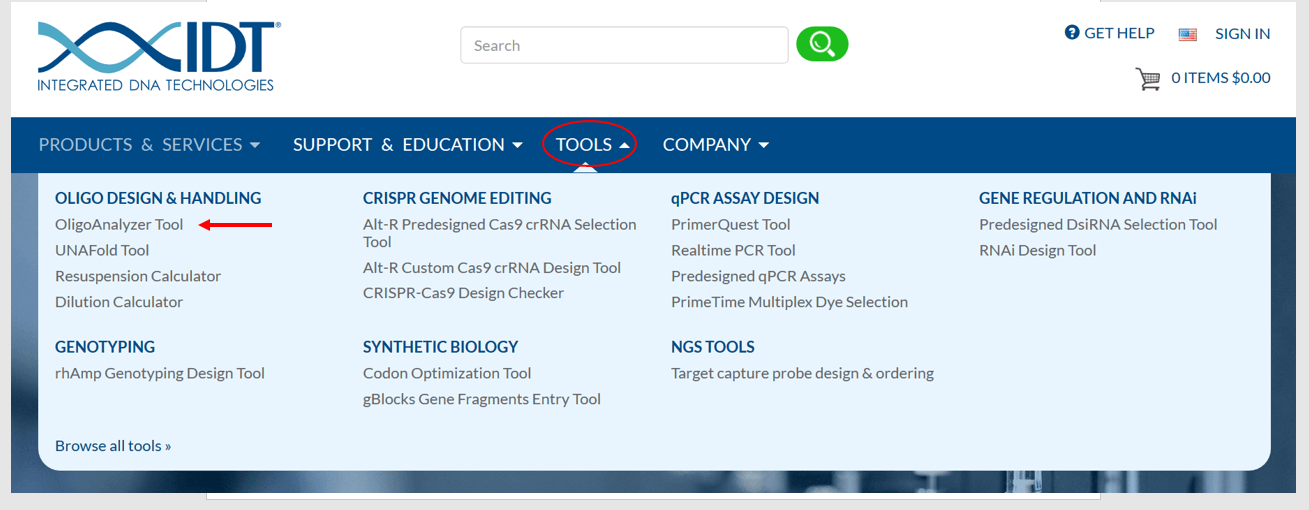Open the Resuspension Calculator

[138, 276]
